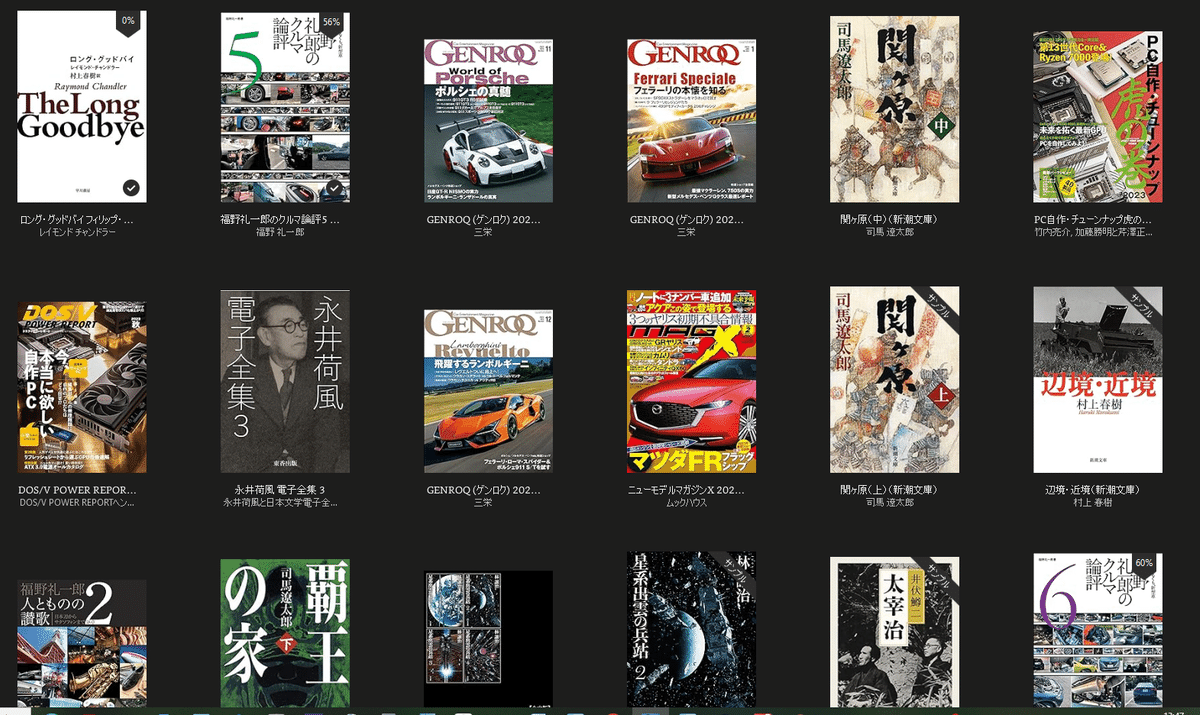Open 辺境・近境 book cover
This screenshot has width=1200, height=715.
click(x=1098, y=380)
